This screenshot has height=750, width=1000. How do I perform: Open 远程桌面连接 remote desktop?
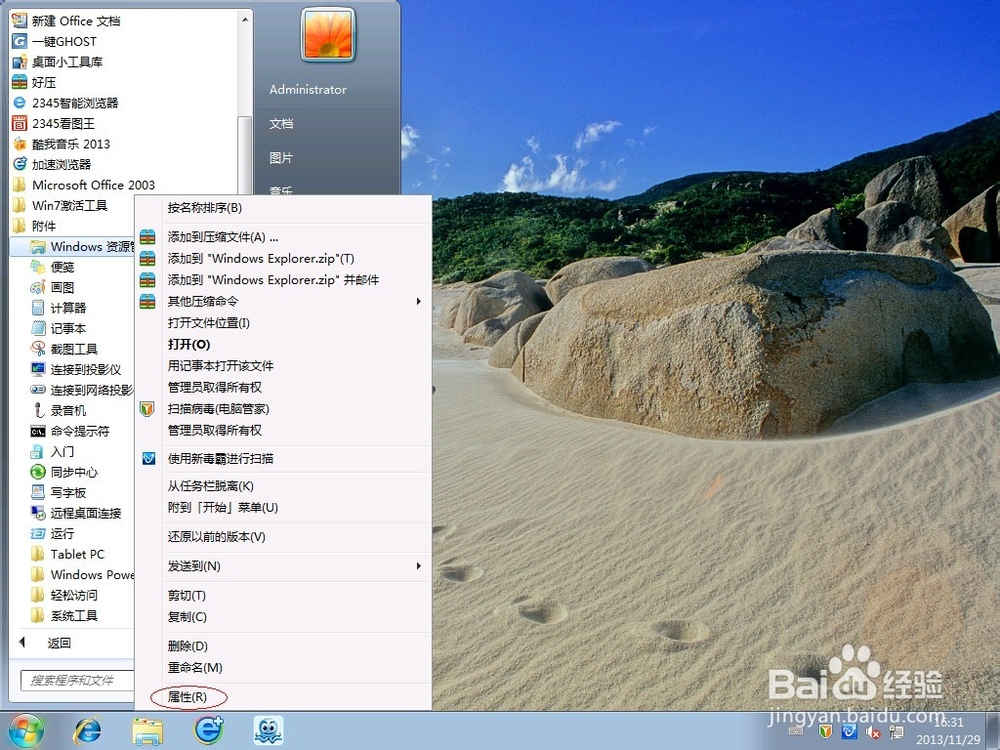[x=76, y=512]
